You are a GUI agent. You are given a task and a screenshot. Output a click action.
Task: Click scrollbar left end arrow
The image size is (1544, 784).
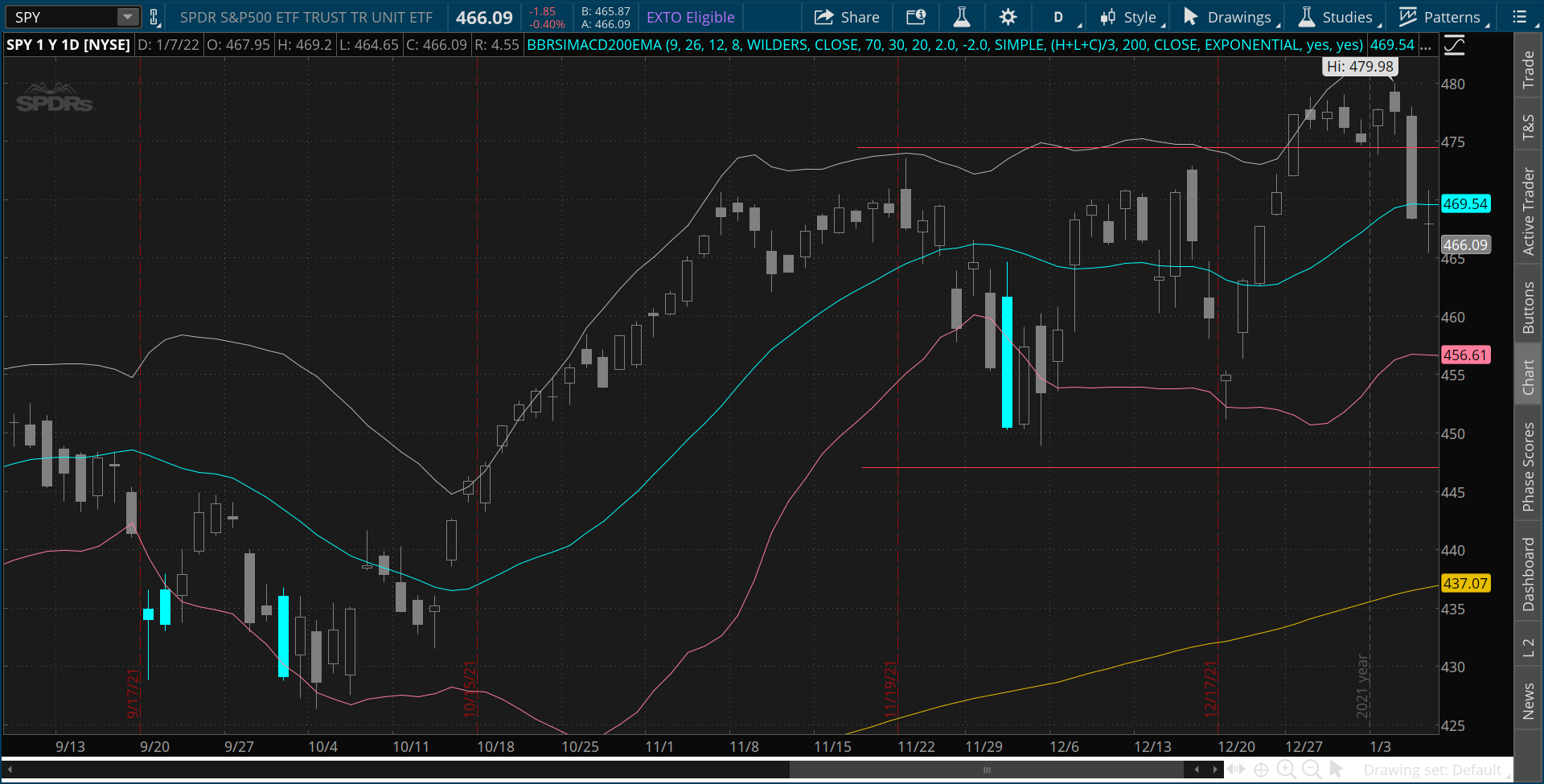click(10, 770)
